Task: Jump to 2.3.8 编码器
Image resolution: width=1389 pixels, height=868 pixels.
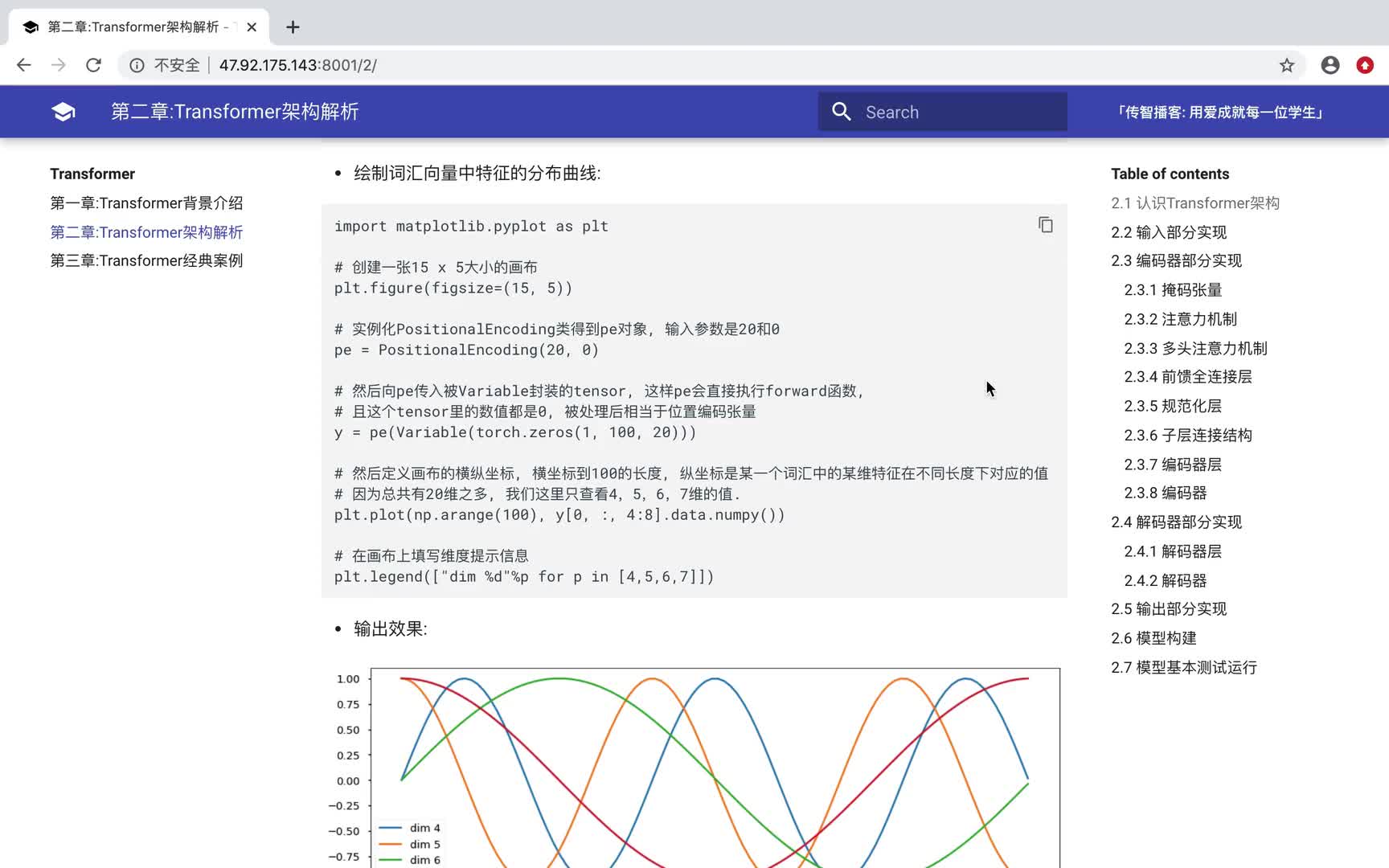Action: 1166,493
